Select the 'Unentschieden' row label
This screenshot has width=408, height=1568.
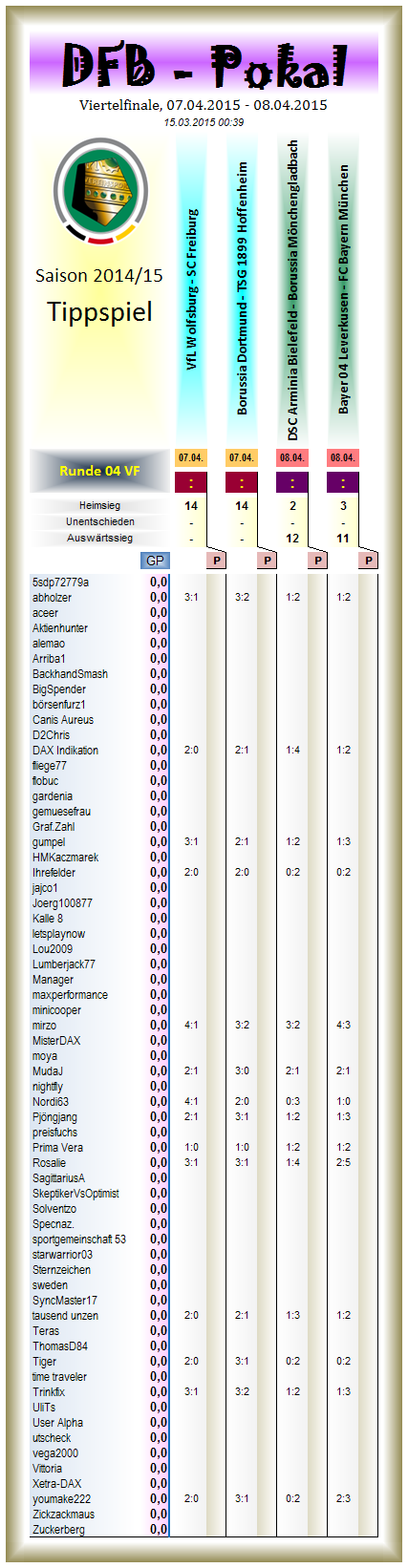click(99, 521)
